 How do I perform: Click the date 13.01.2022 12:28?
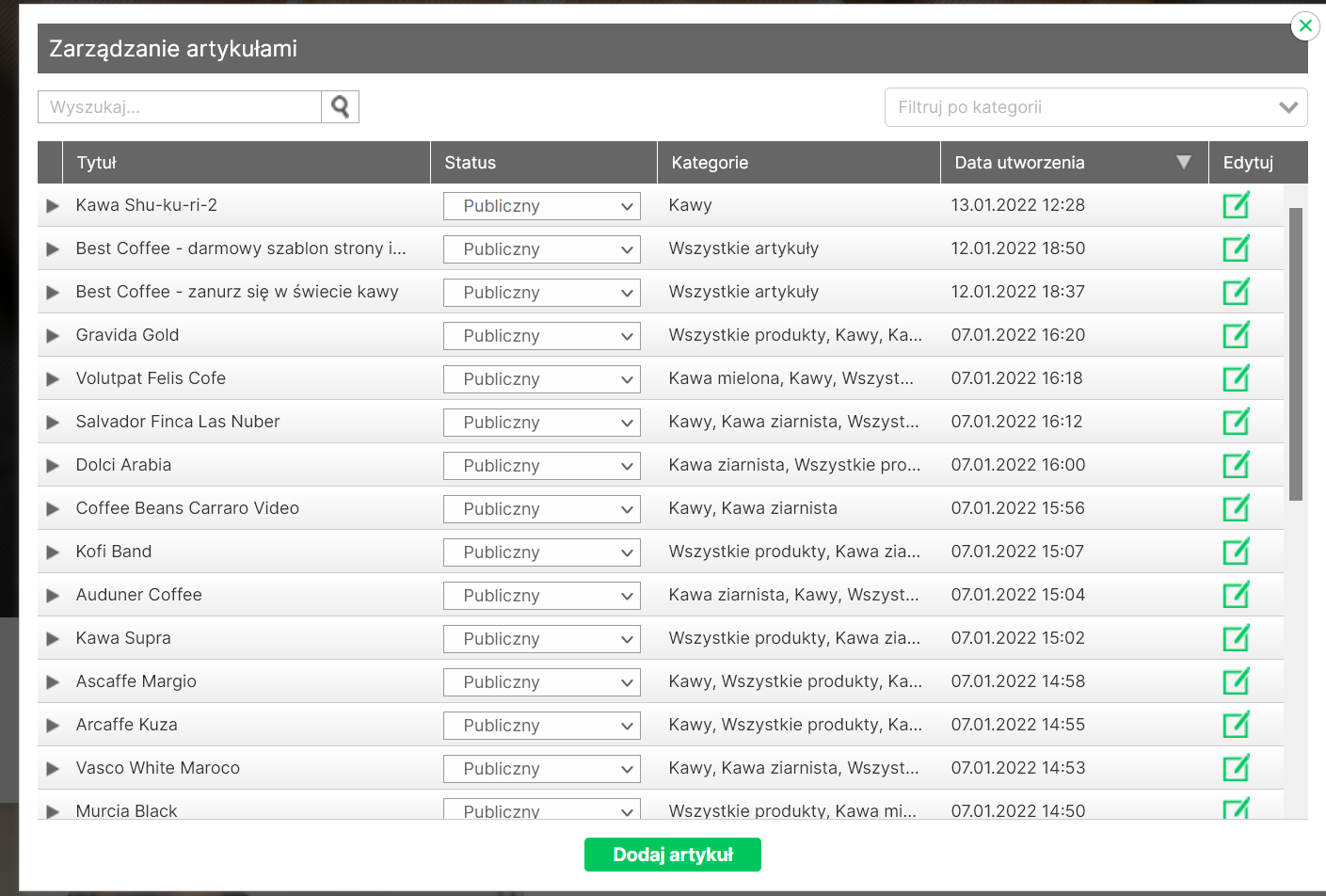pyautogui.click(x=1018, y=205)
